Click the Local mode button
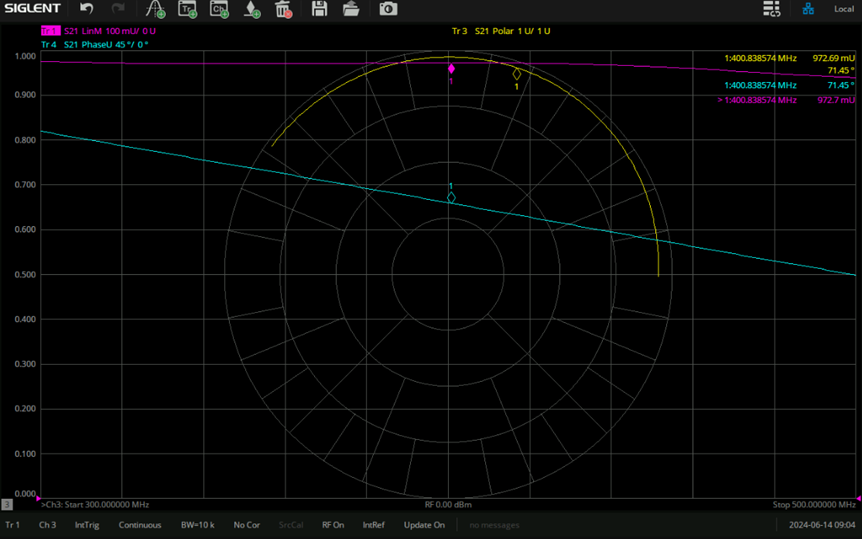 (843, 9)
